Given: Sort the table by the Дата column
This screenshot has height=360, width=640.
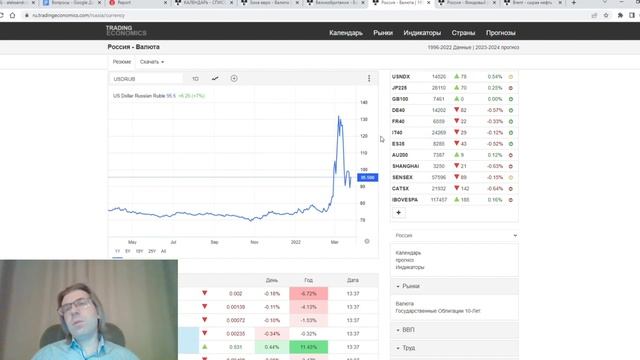Looking at the screenshot, I should coord(353,280).
